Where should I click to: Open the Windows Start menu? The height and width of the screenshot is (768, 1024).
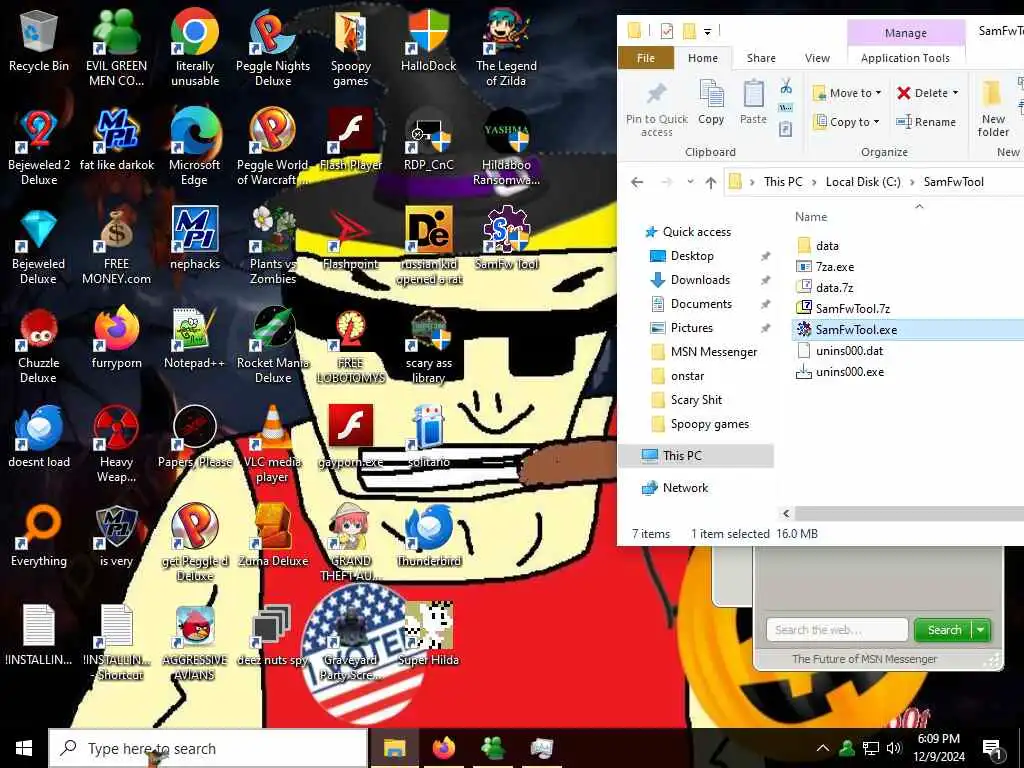(x=24, y=748)
